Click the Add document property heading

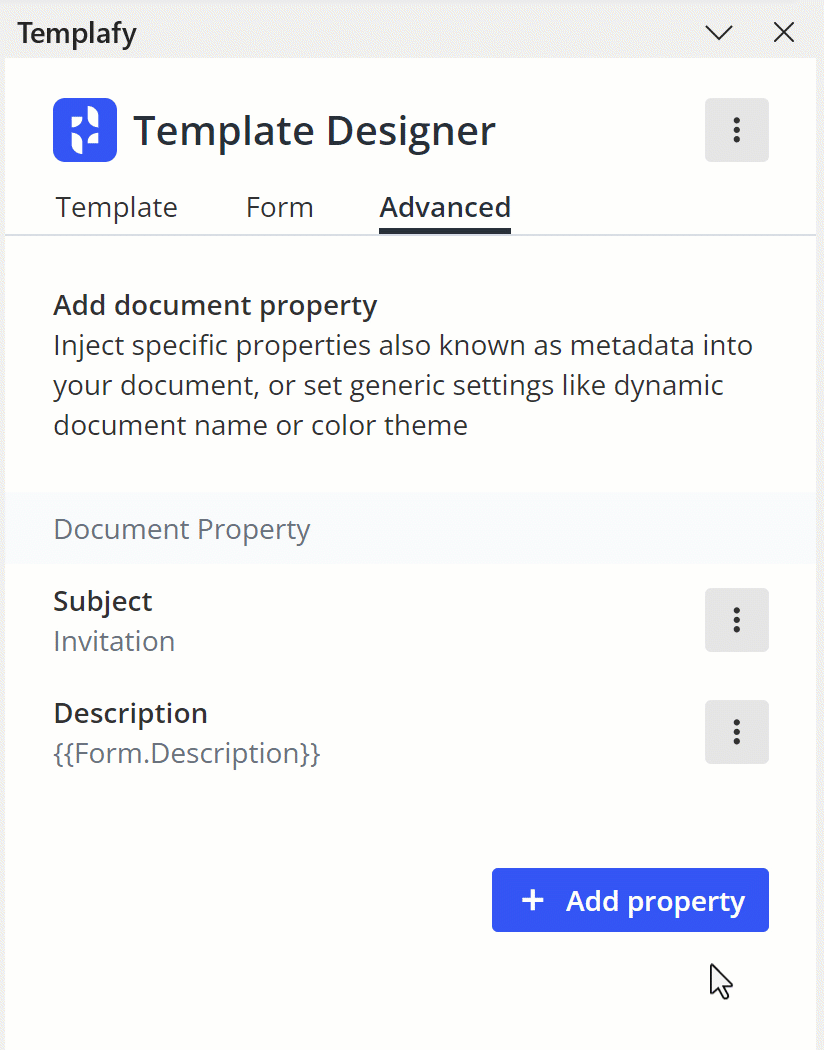tap(216, 305)
